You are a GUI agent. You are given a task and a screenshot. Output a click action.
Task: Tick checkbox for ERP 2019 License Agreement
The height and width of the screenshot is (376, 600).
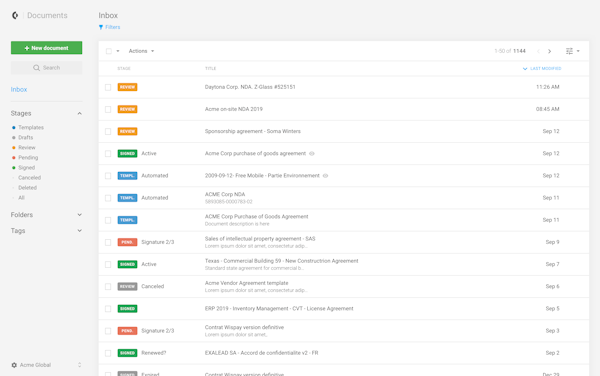click(108, 309)
